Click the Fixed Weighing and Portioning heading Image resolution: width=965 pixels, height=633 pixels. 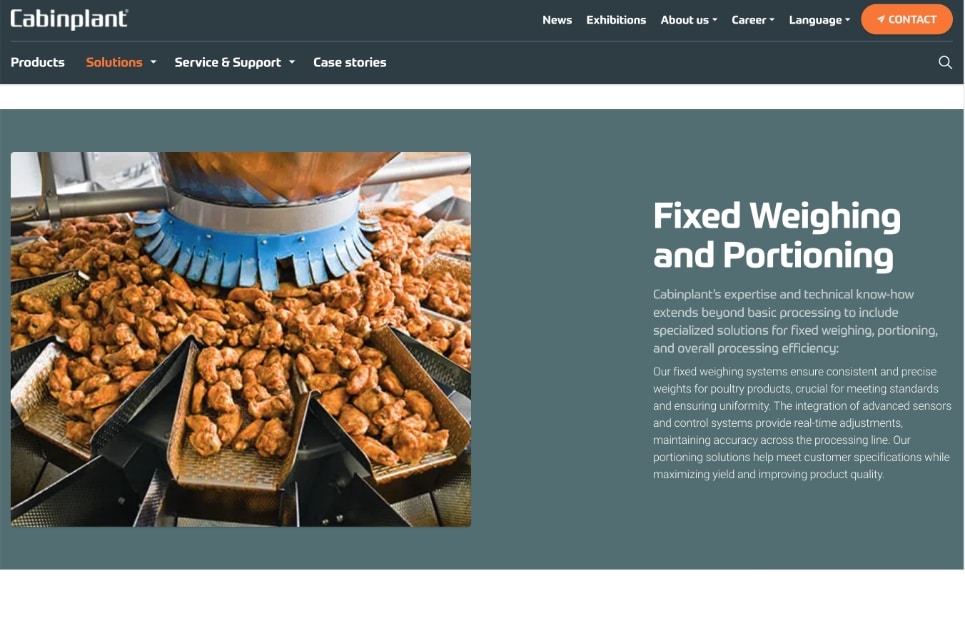tap(777, 235)
